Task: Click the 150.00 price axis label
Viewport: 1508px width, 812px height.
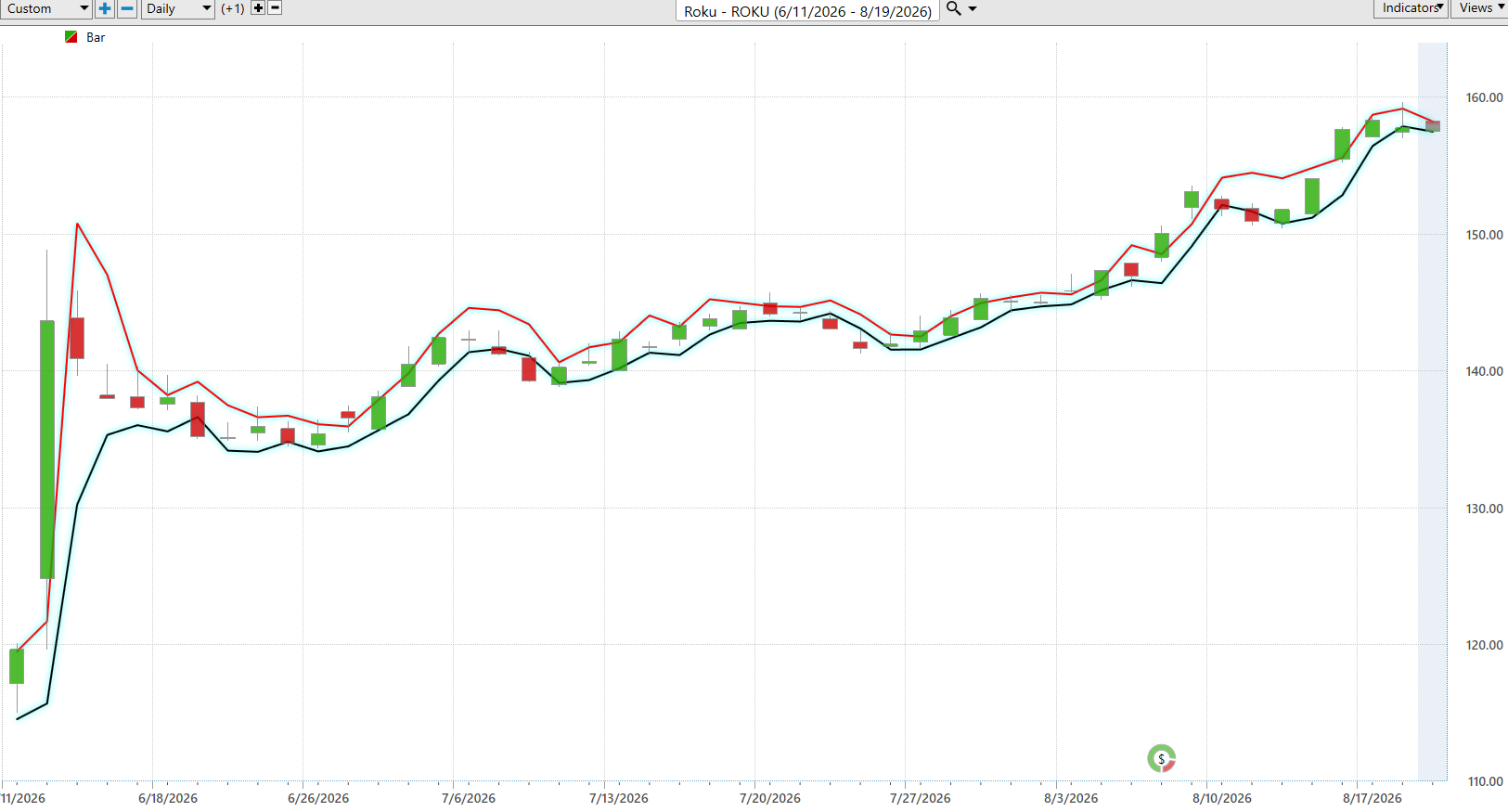Action: click(x=1484, y=235)
